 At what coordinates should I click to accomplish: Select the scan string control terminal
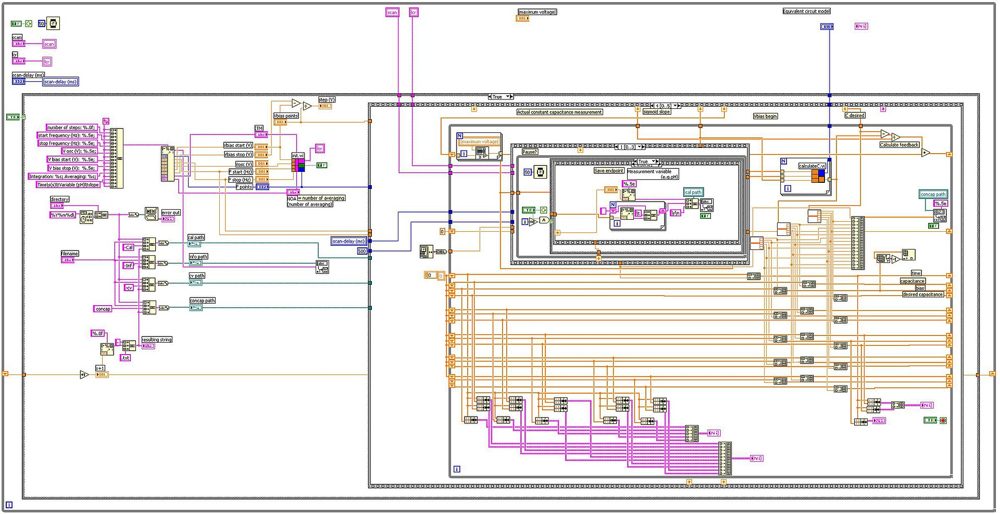point(20,44)
